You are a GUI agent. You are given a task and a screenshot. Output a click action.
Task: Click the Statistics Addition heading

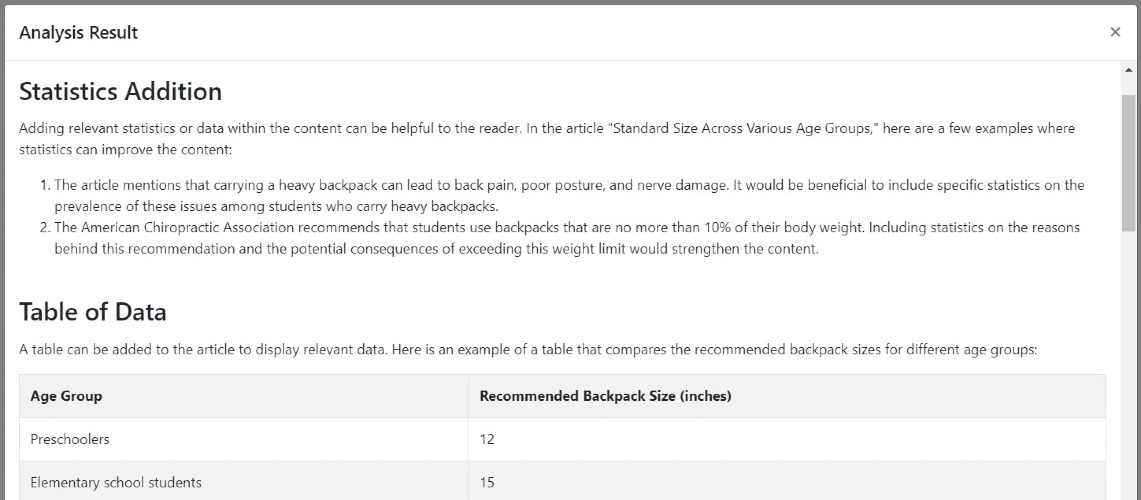pyautogui.click(x=121, y=92)
